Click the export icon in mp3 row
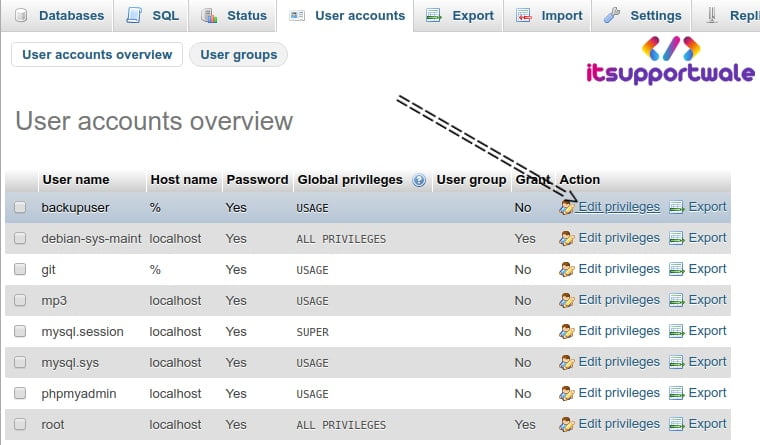 coord(677,301)
